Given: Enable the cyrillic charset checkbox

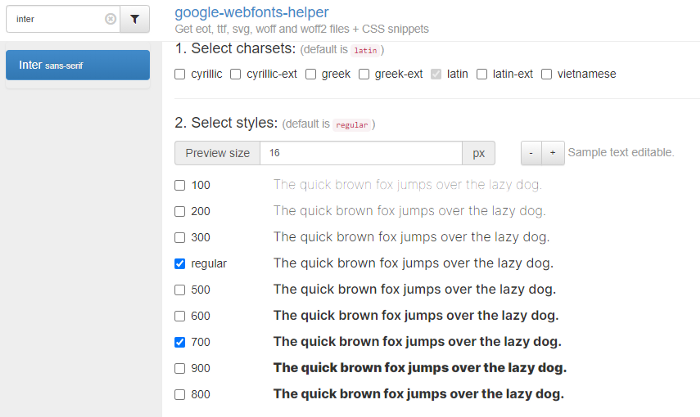Looking at the screenshot, I should click(x=179, y=74).
